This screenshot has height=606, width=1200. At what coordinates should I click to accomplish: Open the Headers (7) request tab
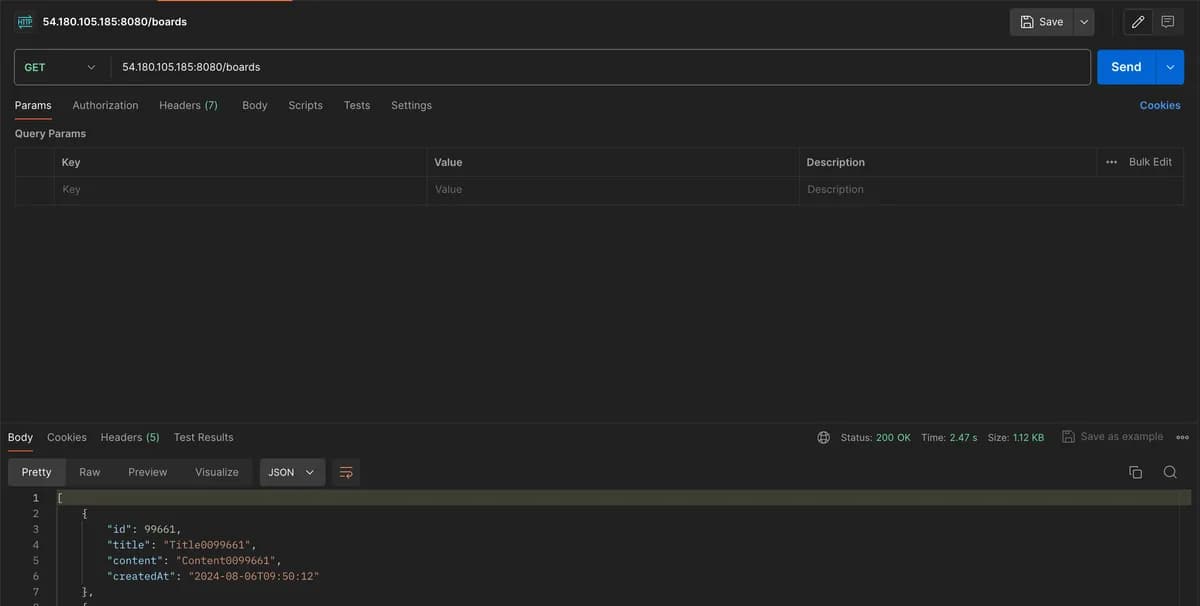[x=188, y=105]
